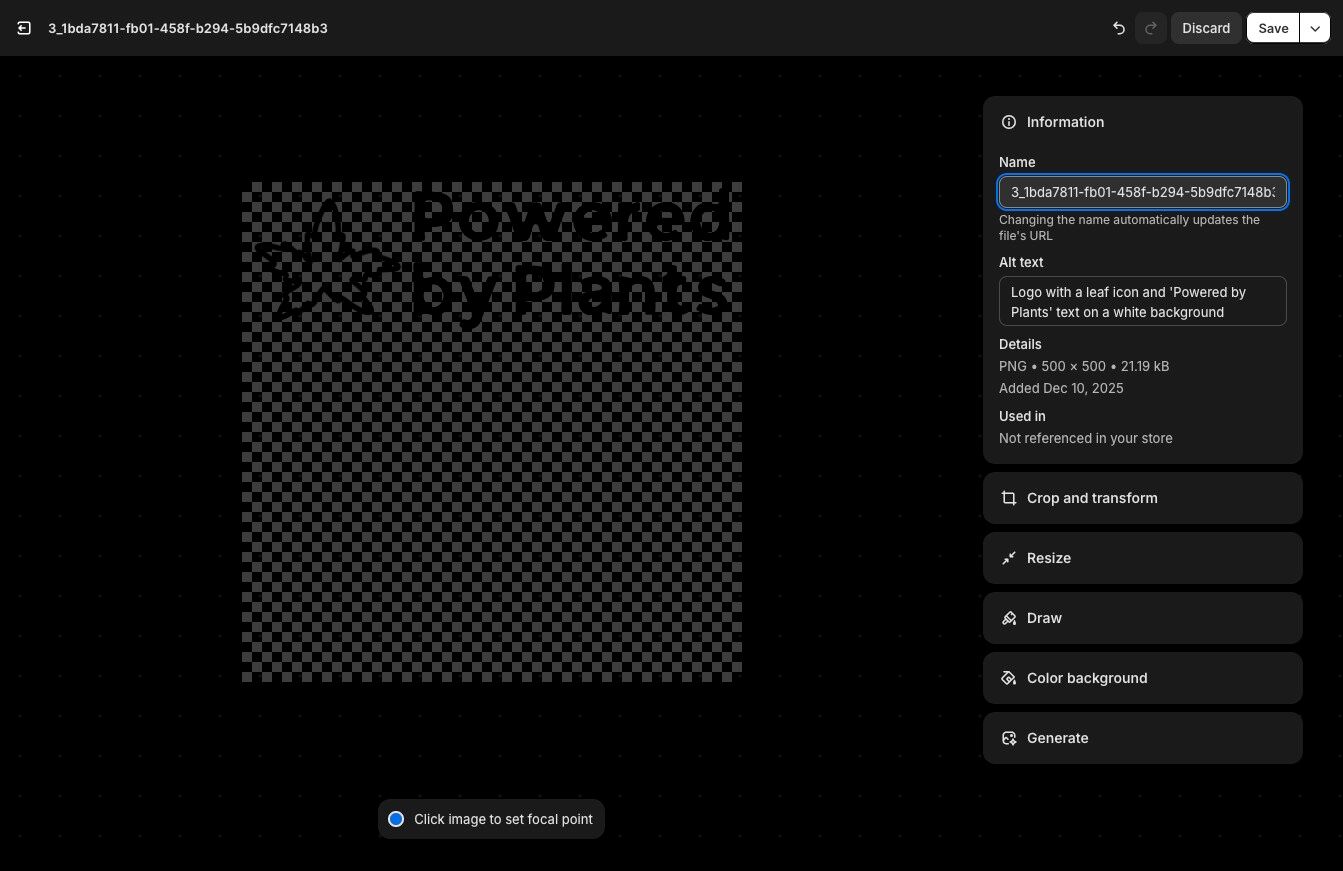Expand the Save options chevron

click(1315, 28)
